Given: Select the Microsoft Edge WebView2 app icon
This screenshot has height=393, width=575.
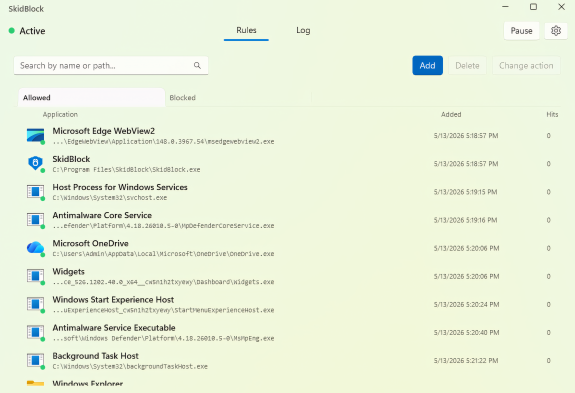Looking at the screenshot, I should pyautogui.click(x=36, y=136).
